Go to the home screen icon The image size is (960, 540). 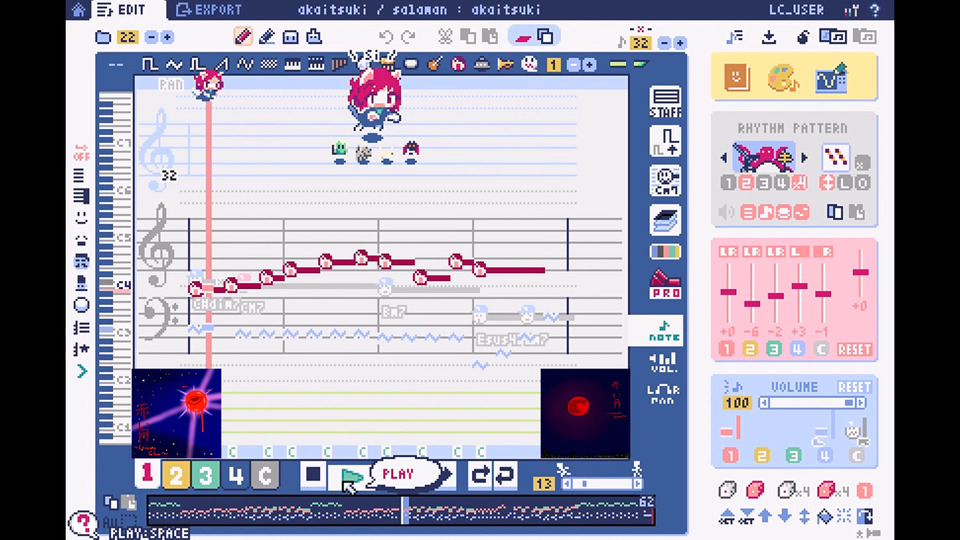coord(78,10)
